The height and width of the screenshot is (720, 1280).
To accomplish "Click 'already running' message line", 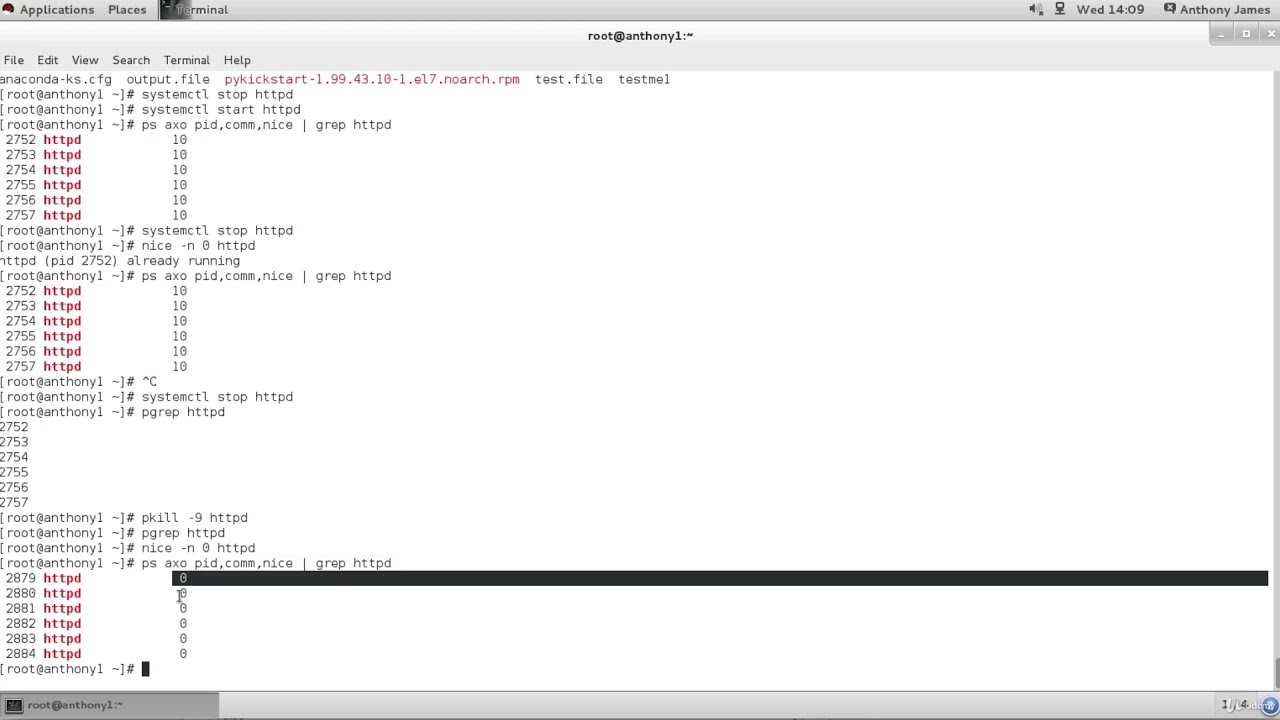I will pos(120,261).
